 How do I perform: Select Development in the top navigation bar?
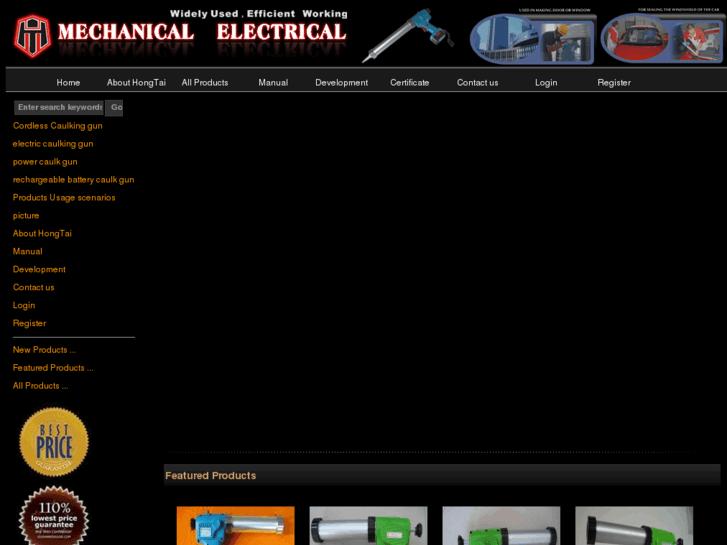coord(342,83)
